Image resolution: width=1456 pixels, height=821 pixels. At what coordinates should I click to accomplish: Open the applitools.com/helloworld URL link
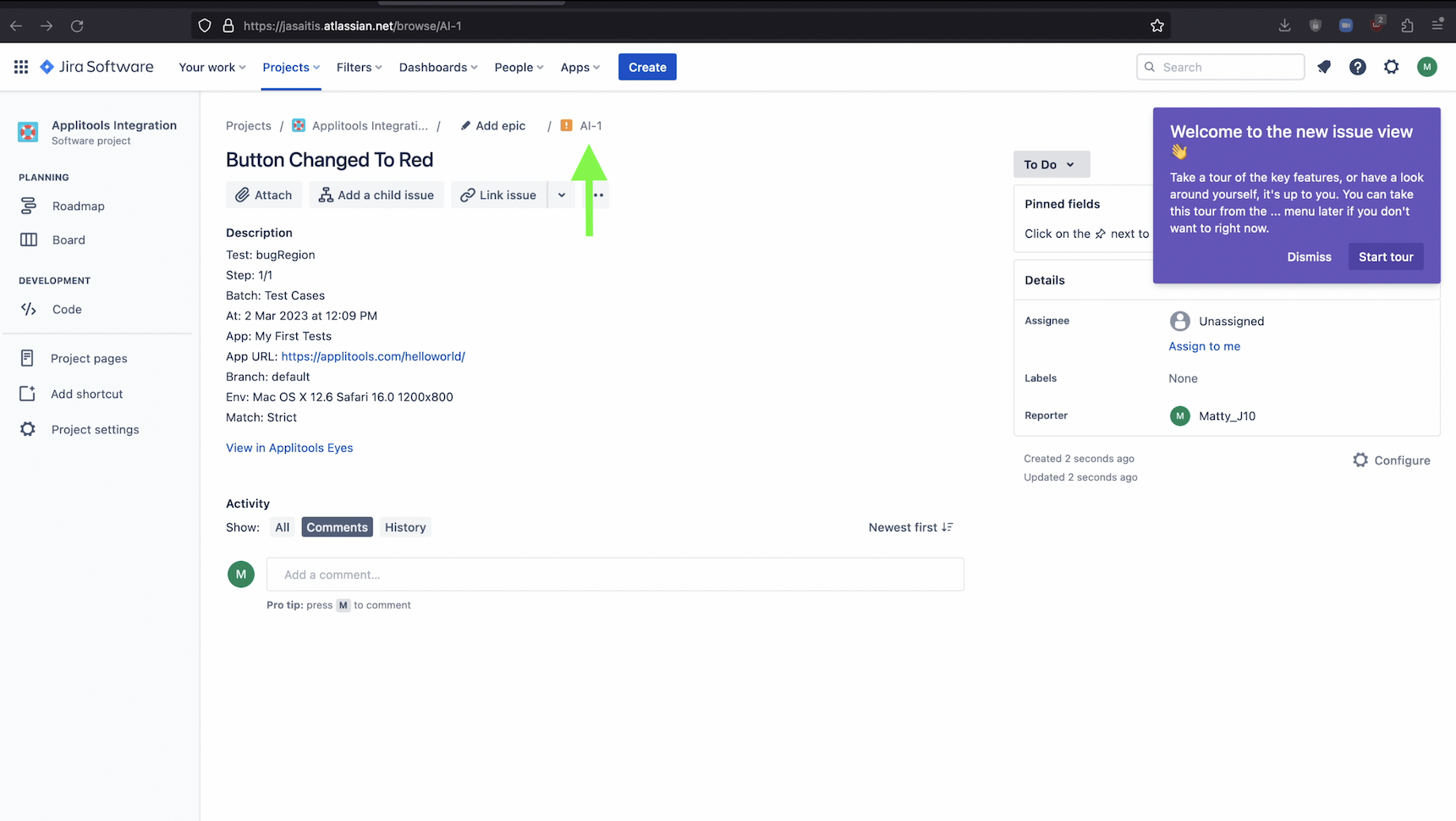(x=373, y=356)
